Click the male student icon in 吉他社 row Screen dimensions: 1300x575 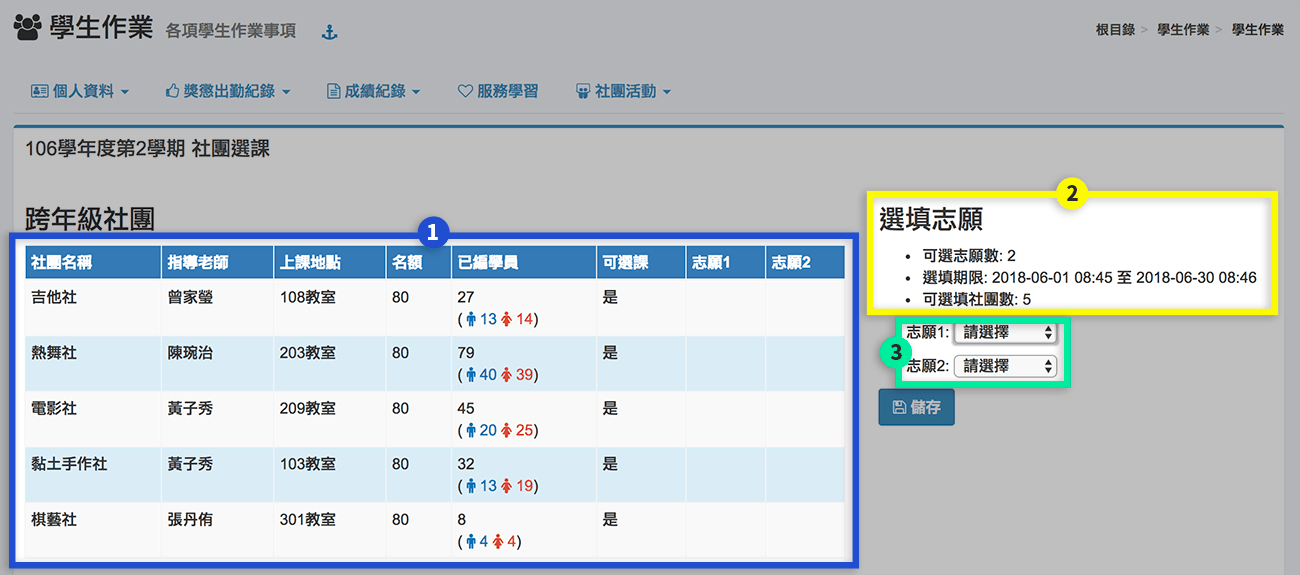472,319
